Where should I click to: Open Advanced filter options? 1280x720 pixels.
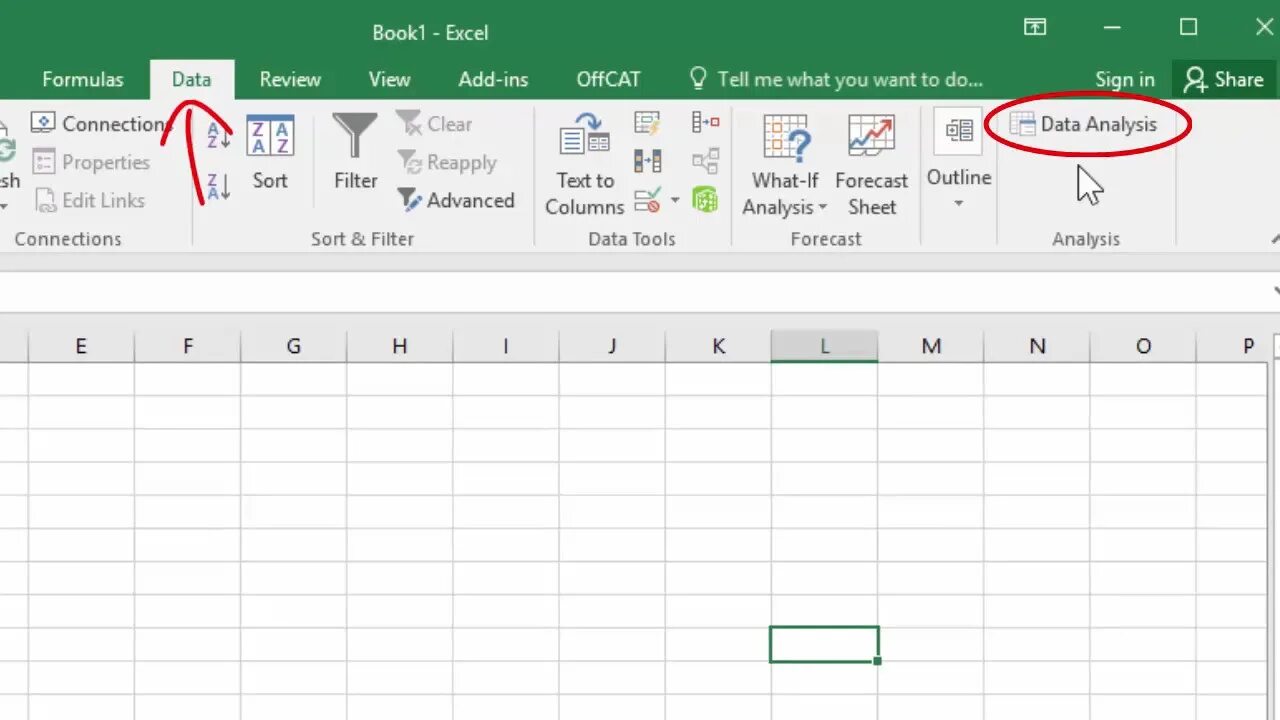click(456, 200)
